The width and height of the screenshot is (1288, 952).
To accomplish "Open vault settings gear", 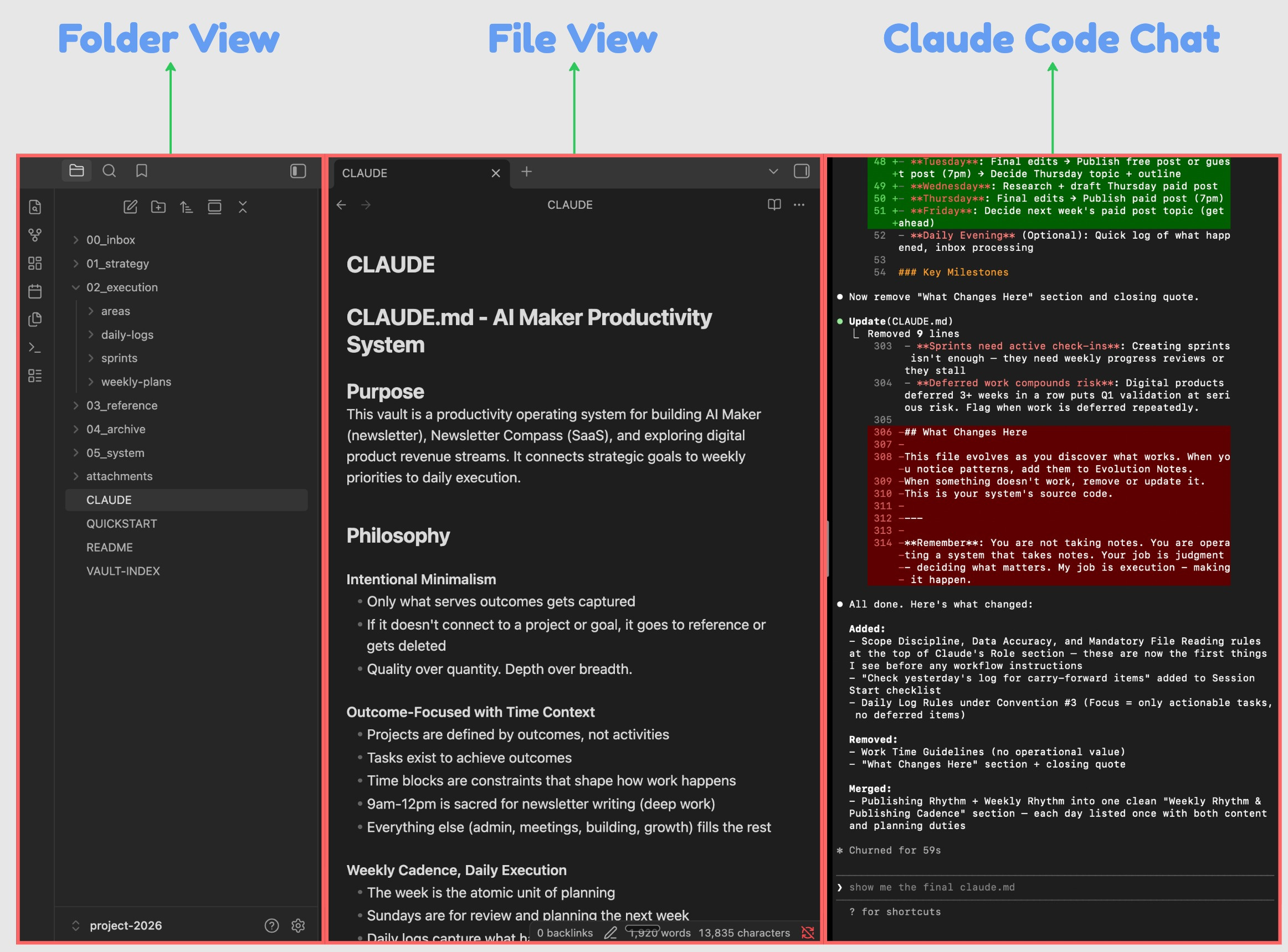I will (298, 925).
